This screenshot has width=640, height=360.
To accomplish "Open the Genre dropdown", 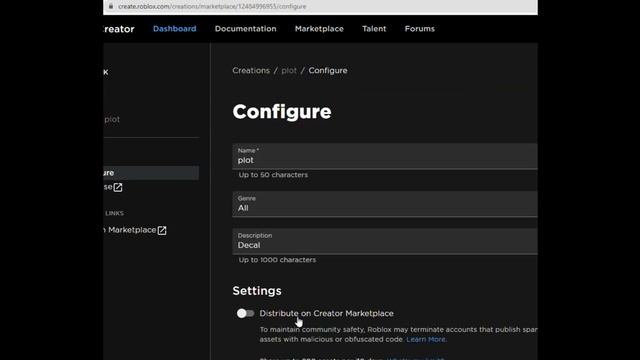I will pos(385,204).
